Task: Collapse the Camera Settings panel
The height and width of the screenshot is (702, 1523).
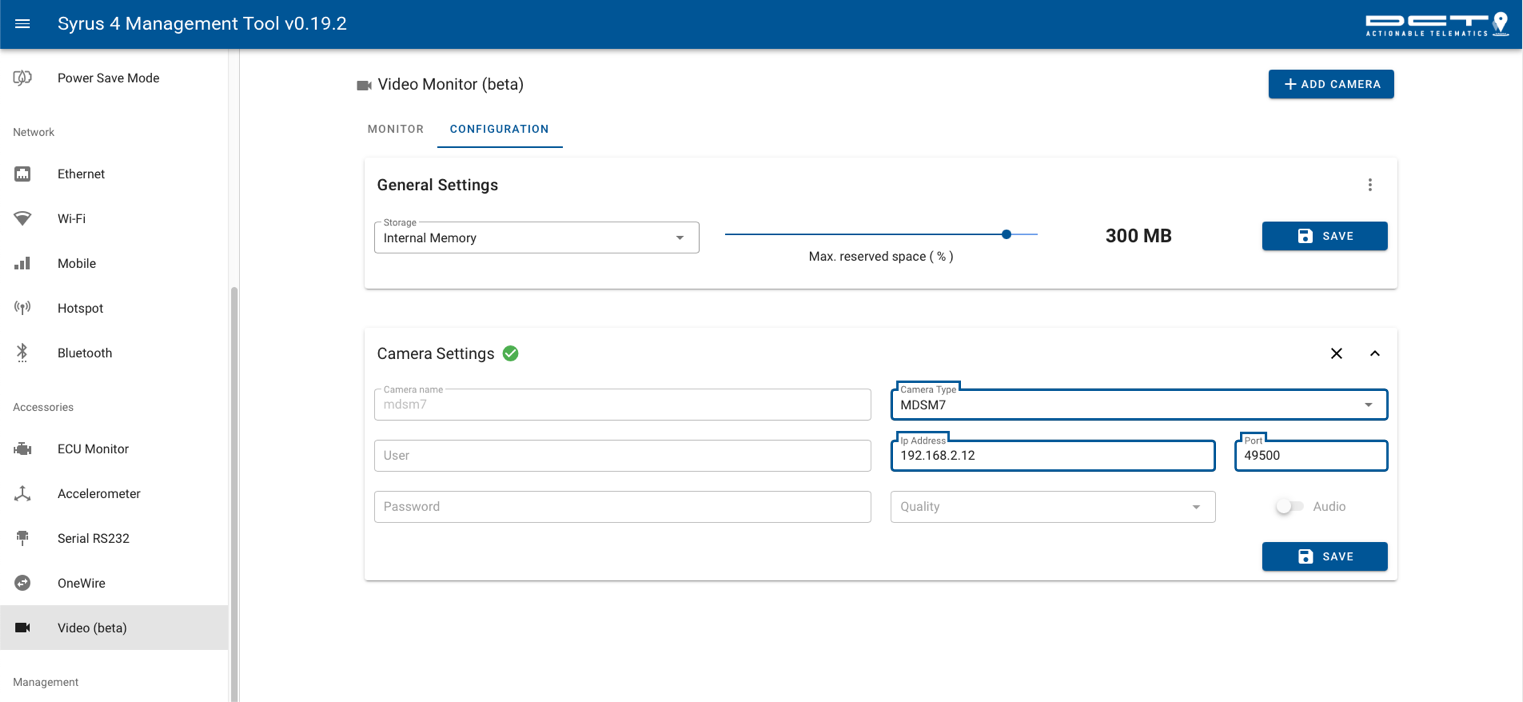Action: coord(1375,353)
